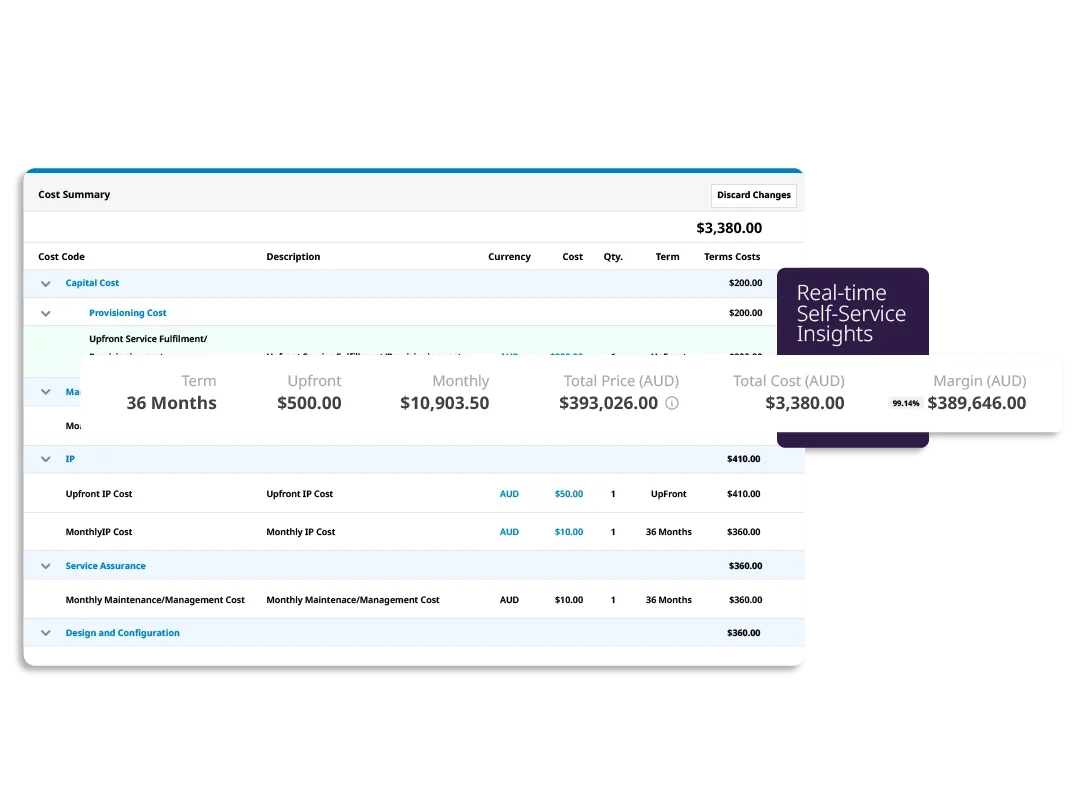Collapse the IP section using its chevron
This screenshot has height=810, width=1080.
click(45, 458)
